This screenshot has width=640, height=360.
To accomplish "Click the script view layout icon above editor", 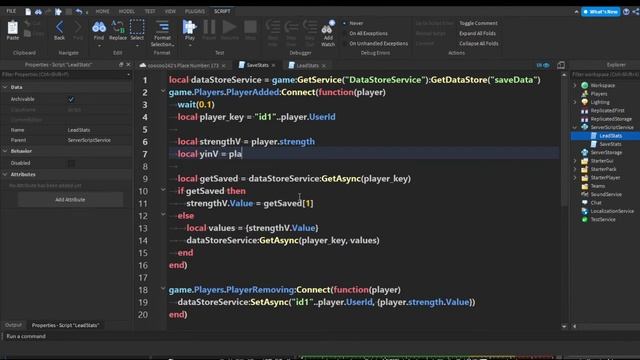I will 561,65.
